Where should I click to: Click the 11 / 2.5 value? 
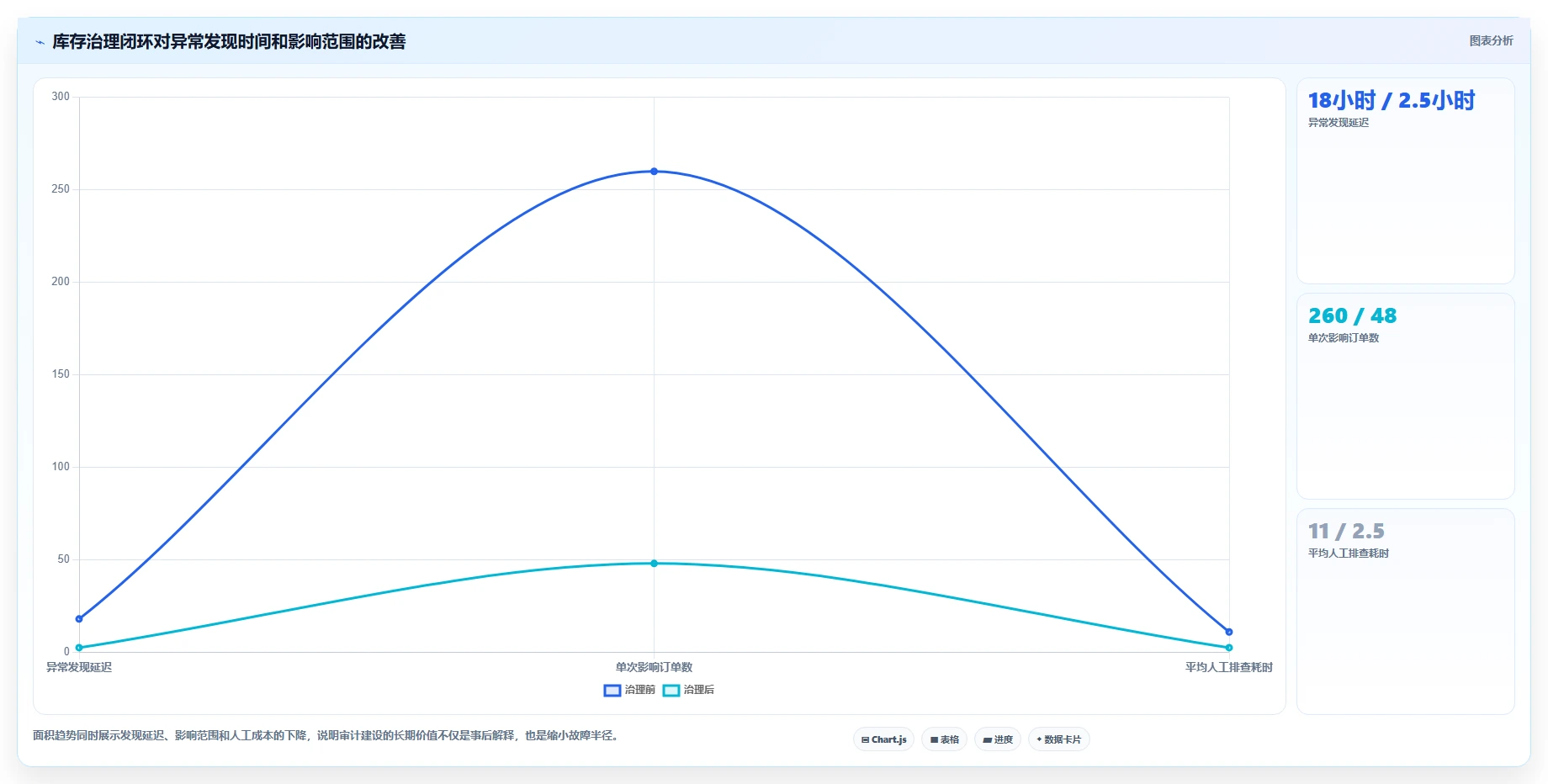click(1346, 531)
